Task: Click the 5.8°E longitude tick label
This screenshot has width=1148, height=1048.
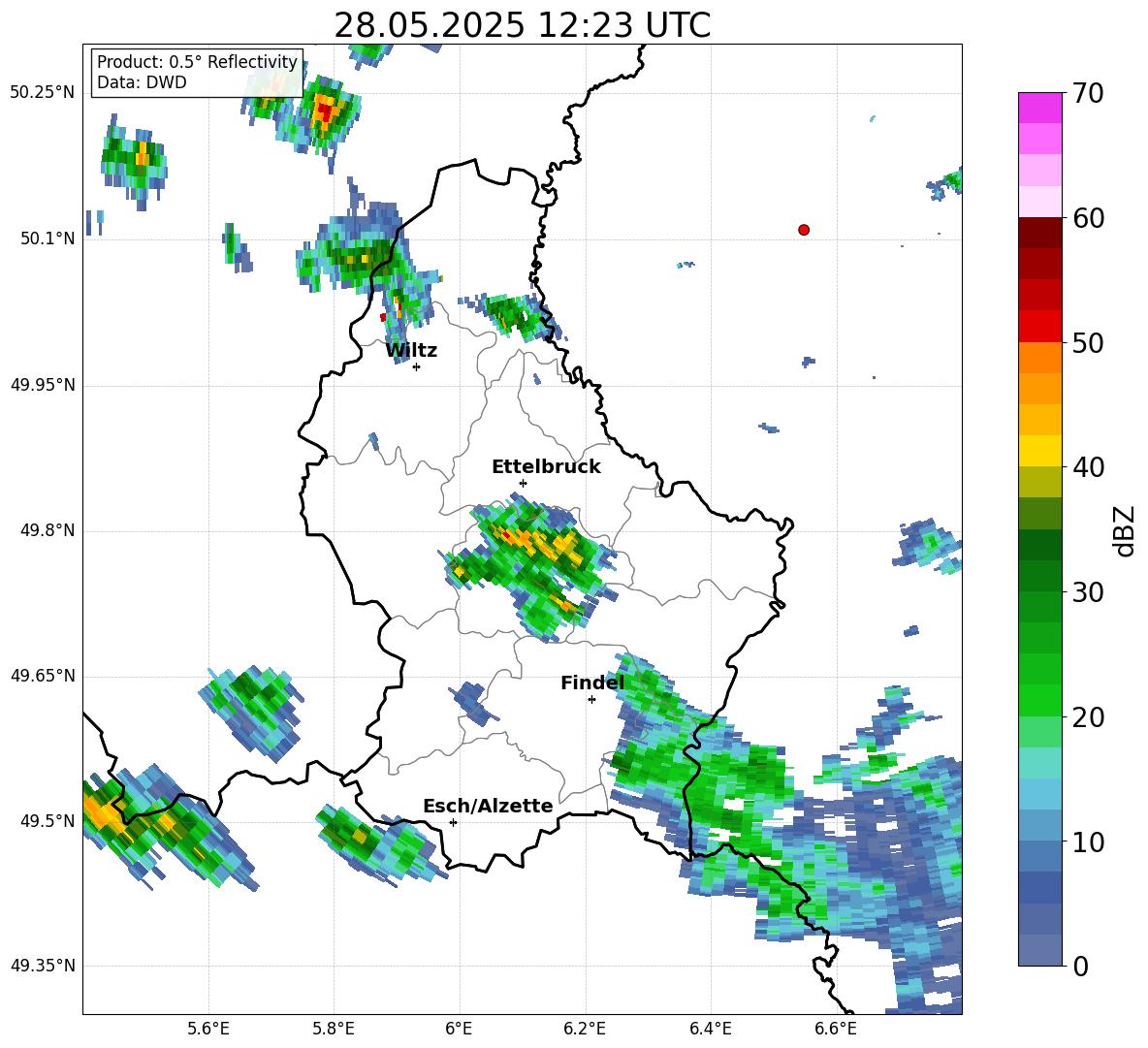Action: pyautogui.click(x=334, y=1029)
